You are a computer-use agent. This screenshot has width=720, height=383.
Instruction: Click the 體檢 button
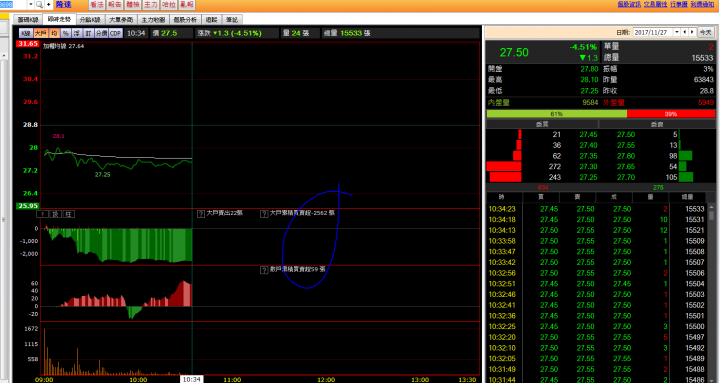point(133,5)
